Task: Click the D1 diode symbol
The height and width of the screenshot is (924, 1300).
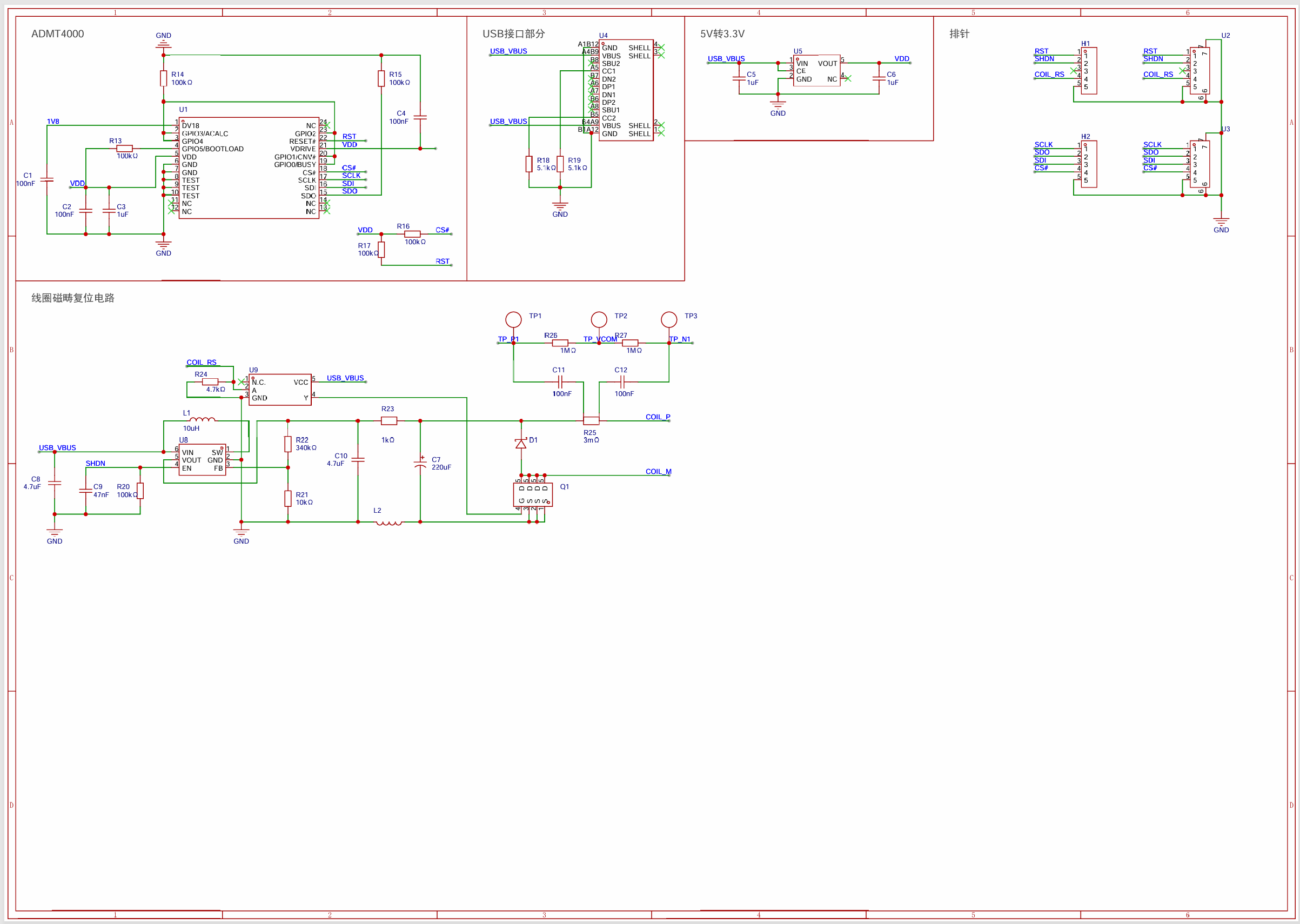Action: click(520, 443)
